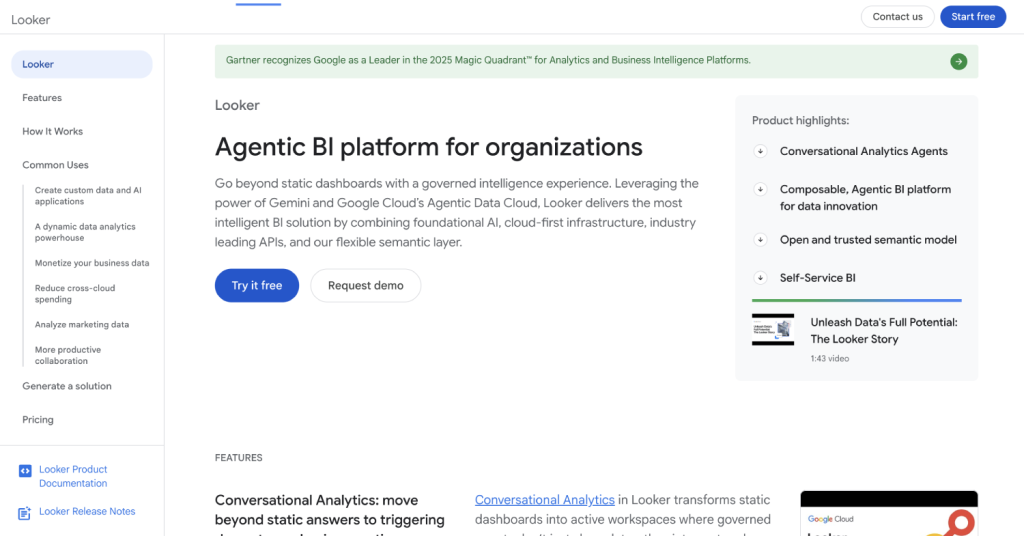
Task: Select Monetize your business data
Action: point(92,263)
